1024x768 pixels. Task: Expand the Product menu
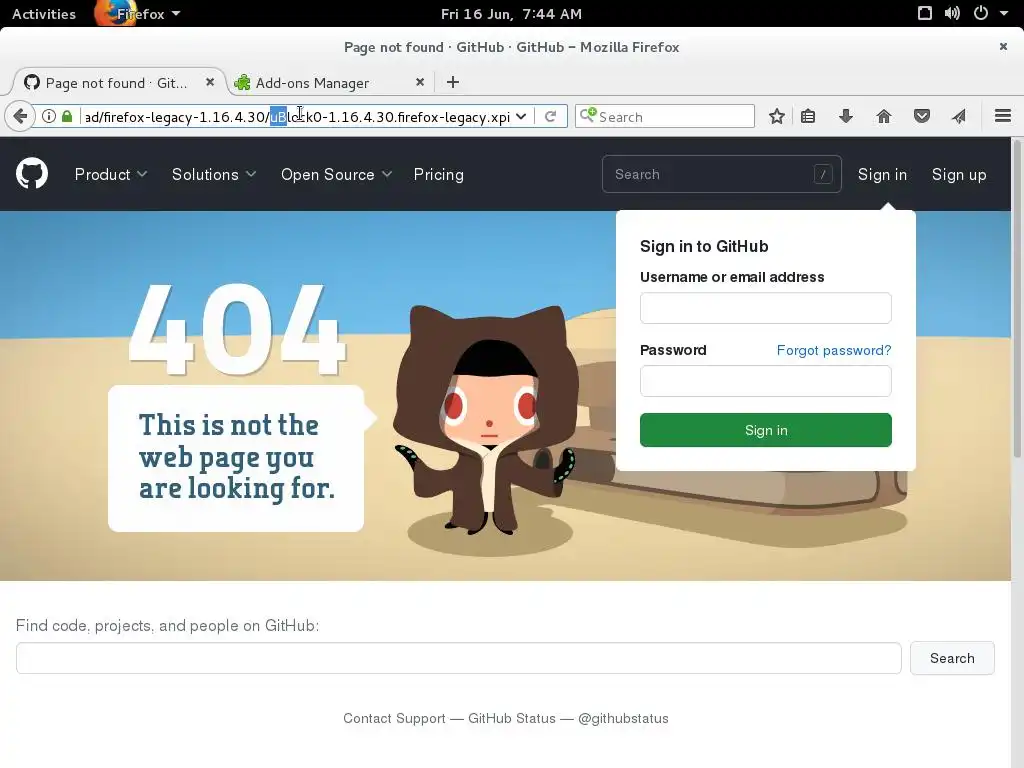[111, 174]
